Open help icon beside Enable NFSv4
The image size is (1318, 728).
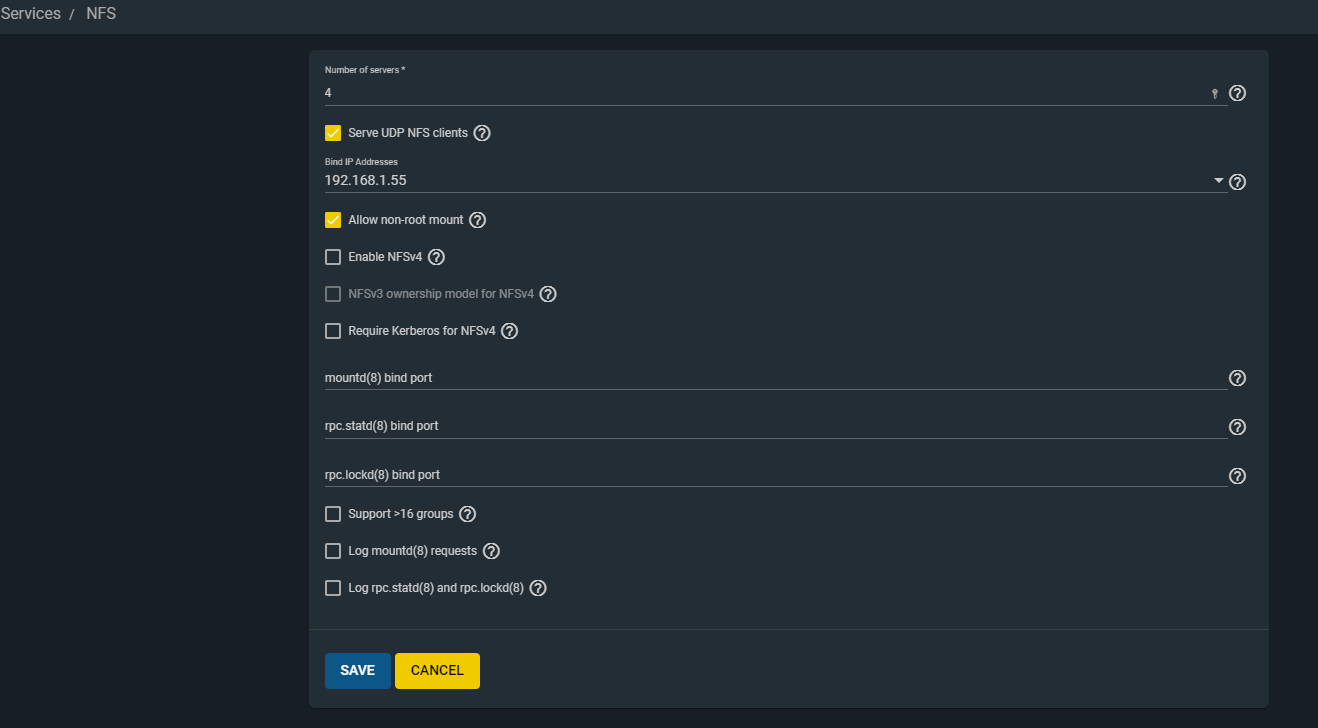[x=436, y=257]
